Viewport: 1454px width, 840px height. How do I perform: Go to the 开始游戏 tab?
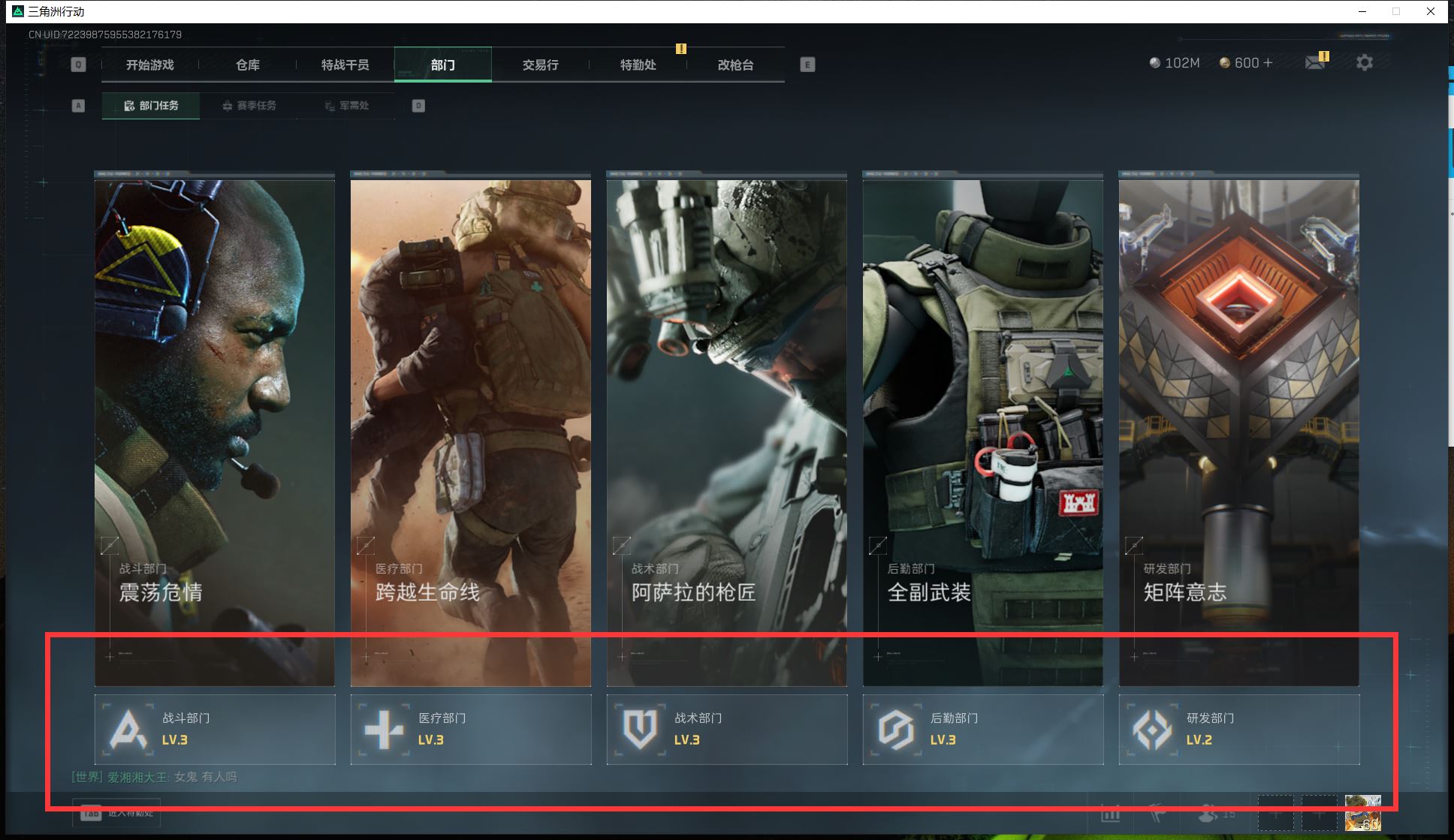tap(150, 65)
